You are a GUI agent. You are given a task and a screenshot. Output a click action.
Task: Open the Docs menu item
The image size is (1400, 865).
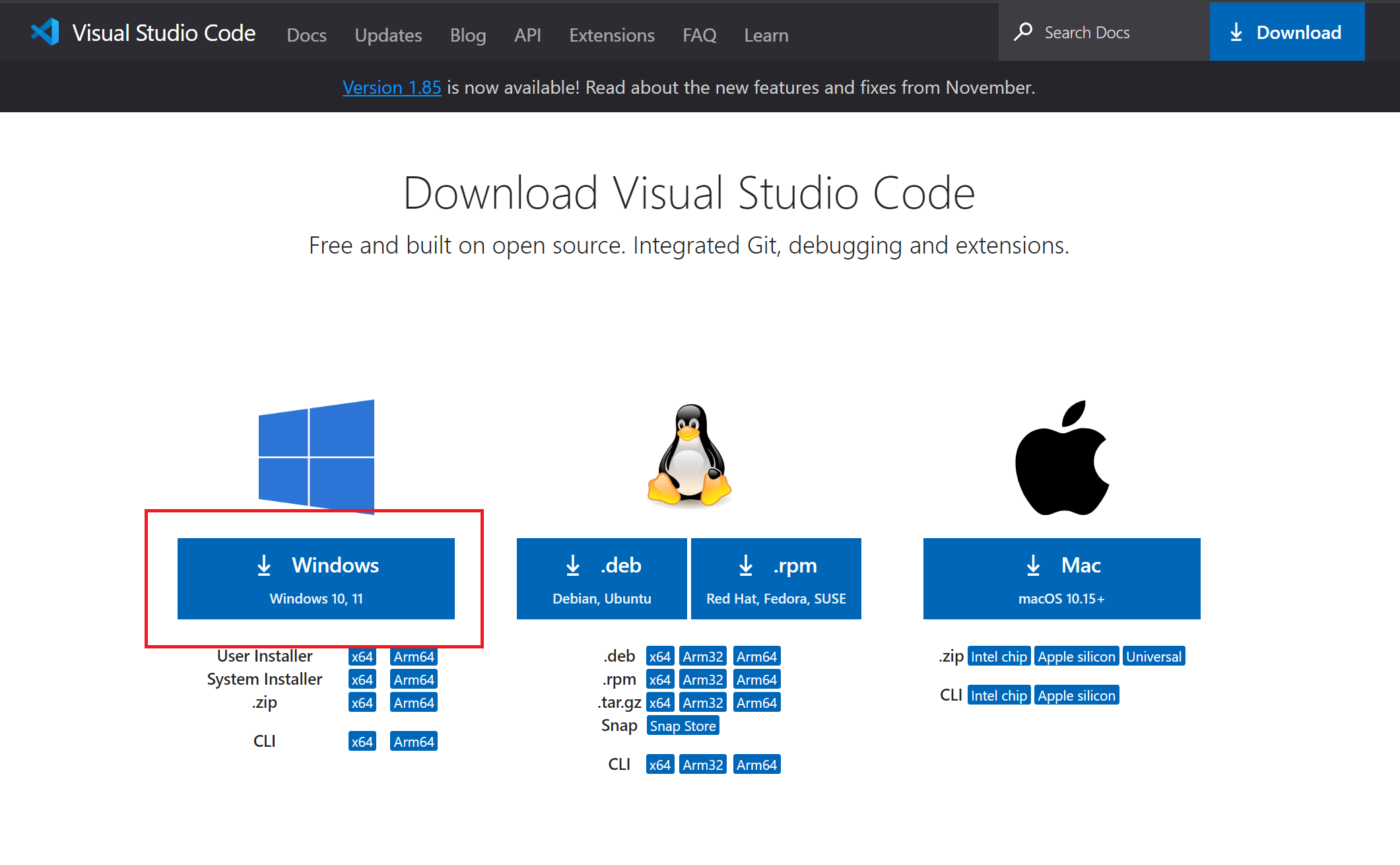tap(306, 35)
